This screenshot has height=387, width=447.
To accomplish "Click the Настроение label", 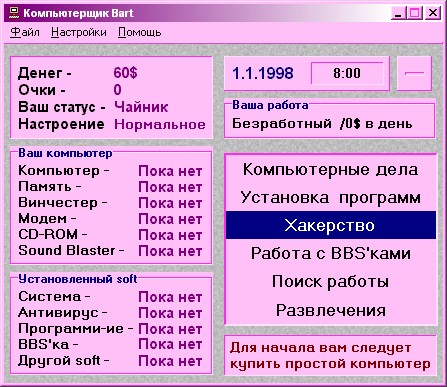I will pos(61,124).
